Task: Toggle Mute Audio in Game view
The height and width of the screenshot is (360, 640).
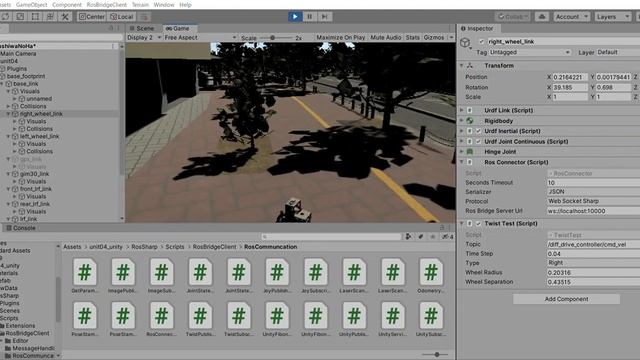Action: [x=386, y=38]
